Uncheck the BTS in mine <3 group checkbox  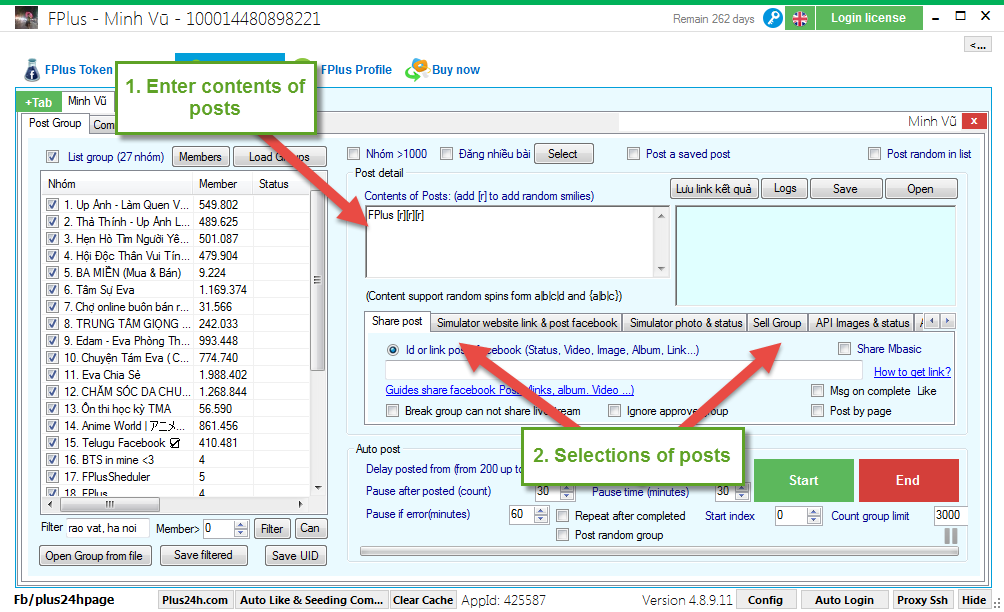tap(53, 460)
